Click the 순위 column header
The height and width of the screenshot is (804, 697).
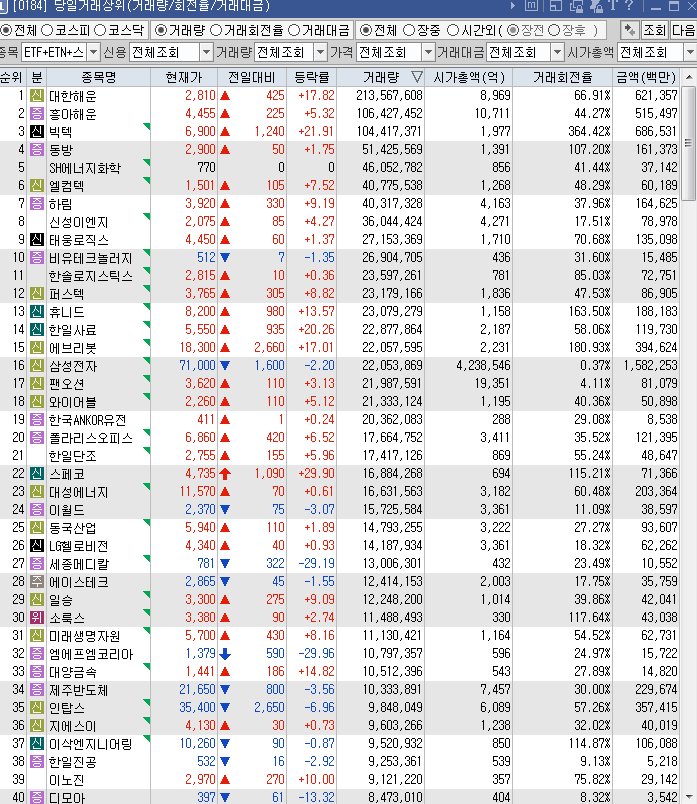point(12,77)
